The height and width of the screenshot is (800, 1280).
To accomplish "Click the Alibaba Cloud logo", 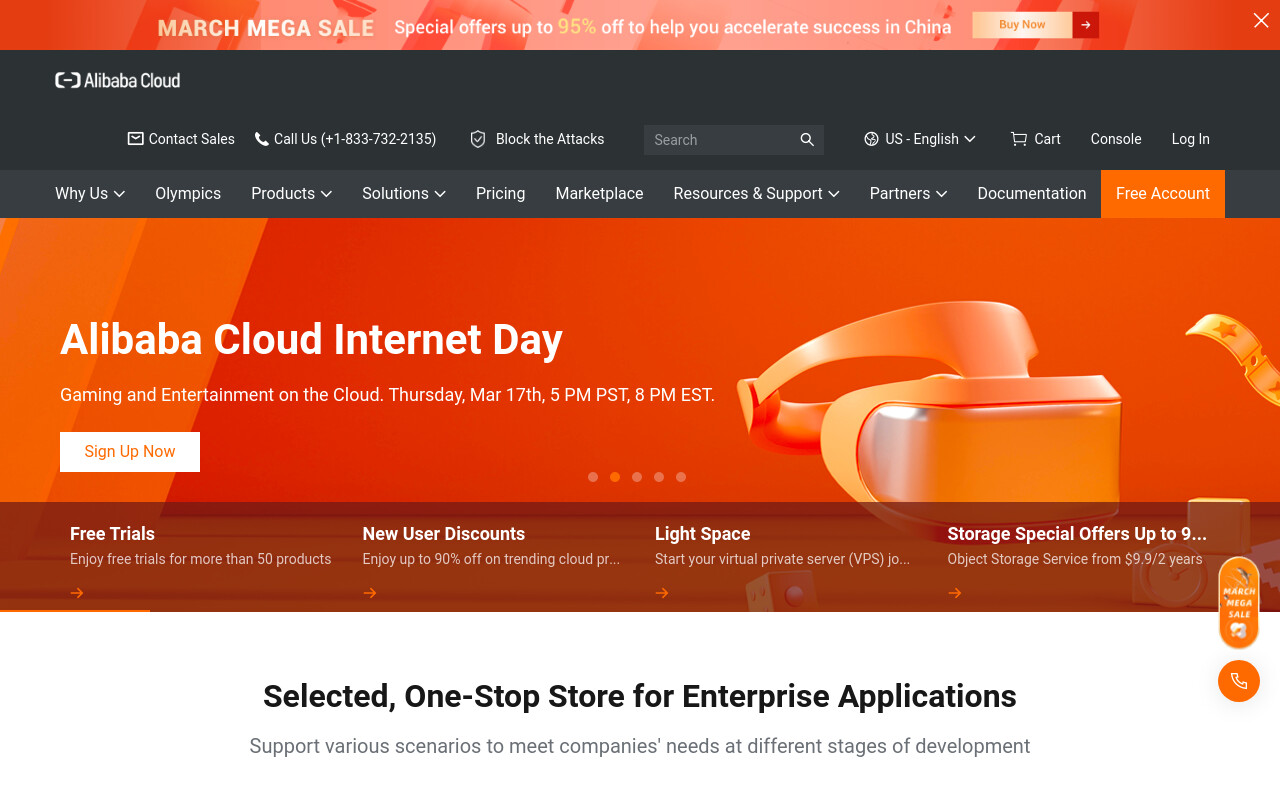I will point(118,80).
